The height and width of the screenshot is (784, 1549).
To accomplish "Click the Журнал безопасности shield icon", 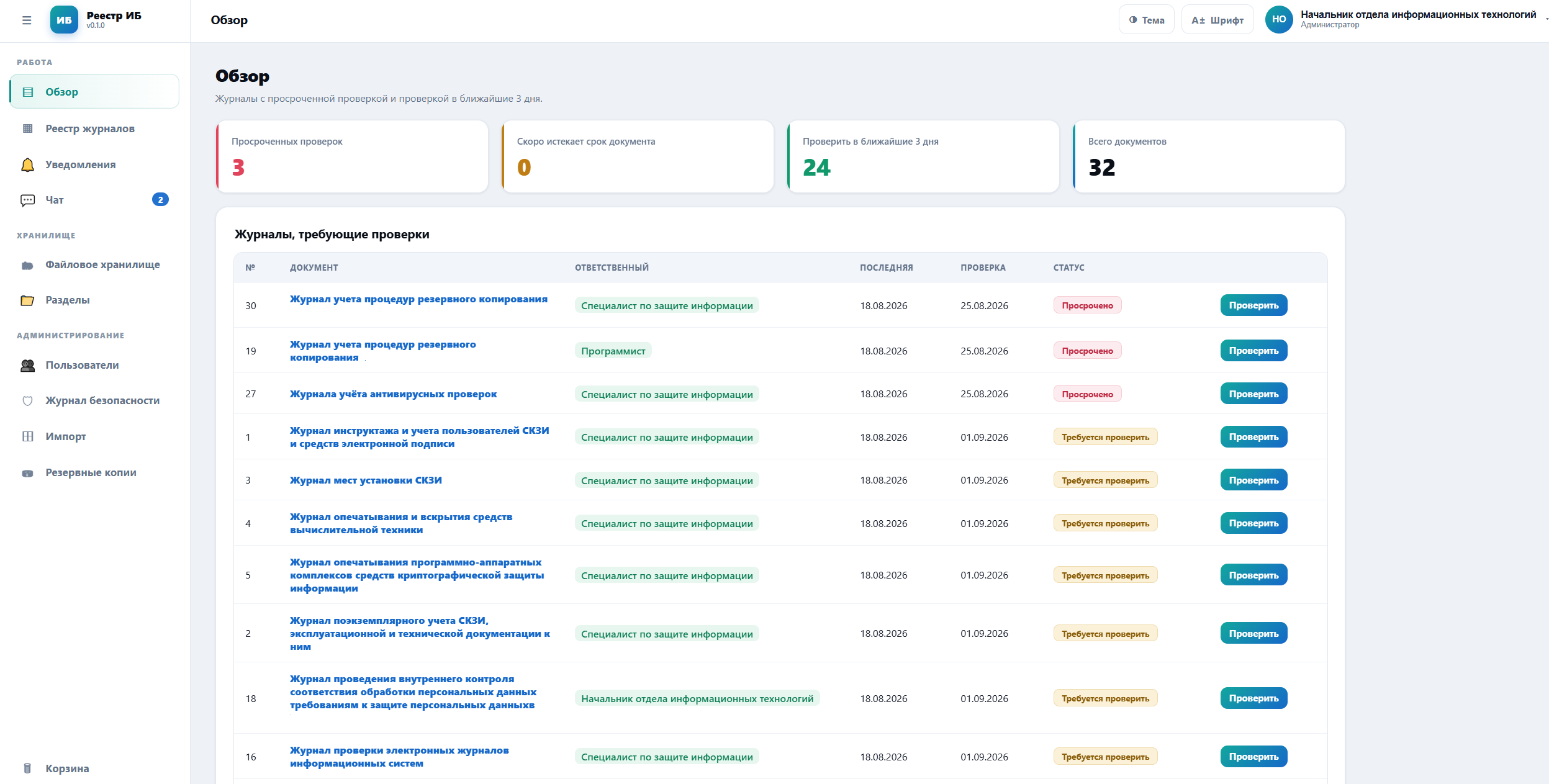I will (28, 401).
